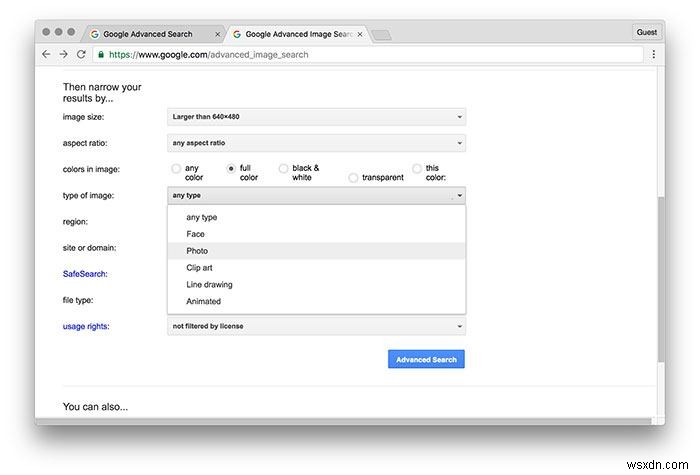Open the image size dropdown
Screen dimensions: 700x475
pyautogui.click(x=317, y=117)
